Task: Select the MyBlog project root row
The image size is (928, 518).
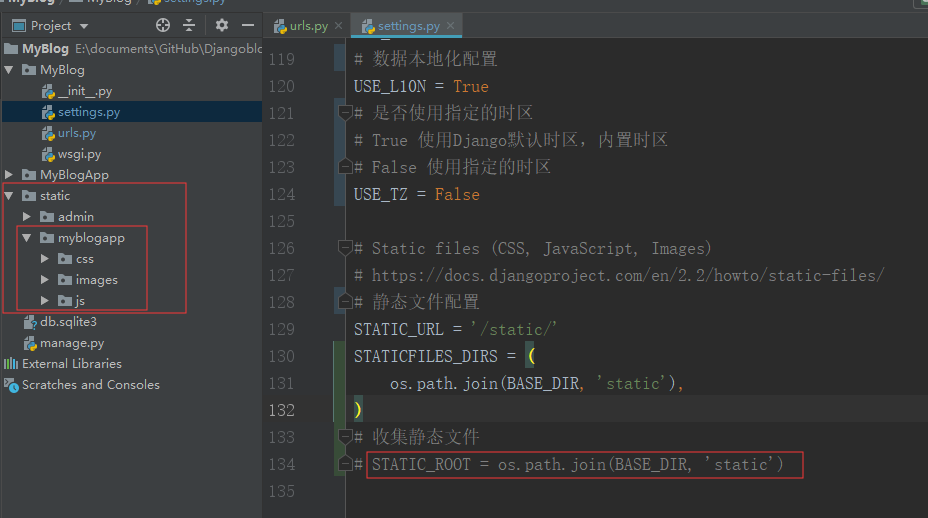Action: [132, 49]
